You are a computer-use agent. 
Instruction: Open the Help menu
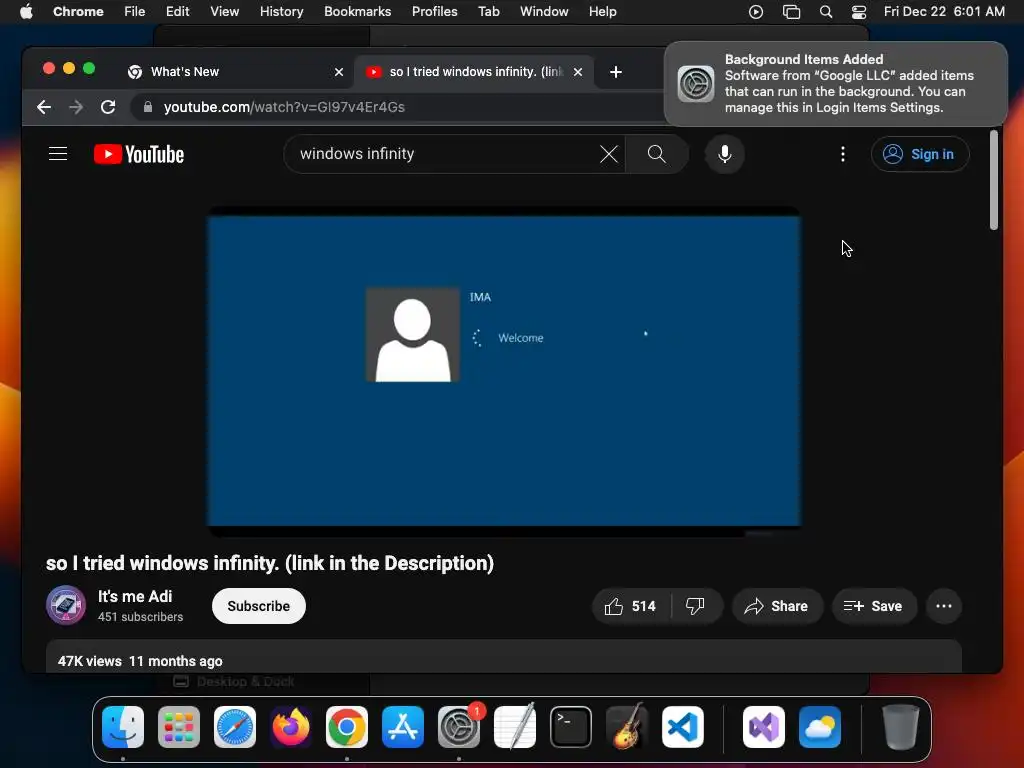coord(602,12)
